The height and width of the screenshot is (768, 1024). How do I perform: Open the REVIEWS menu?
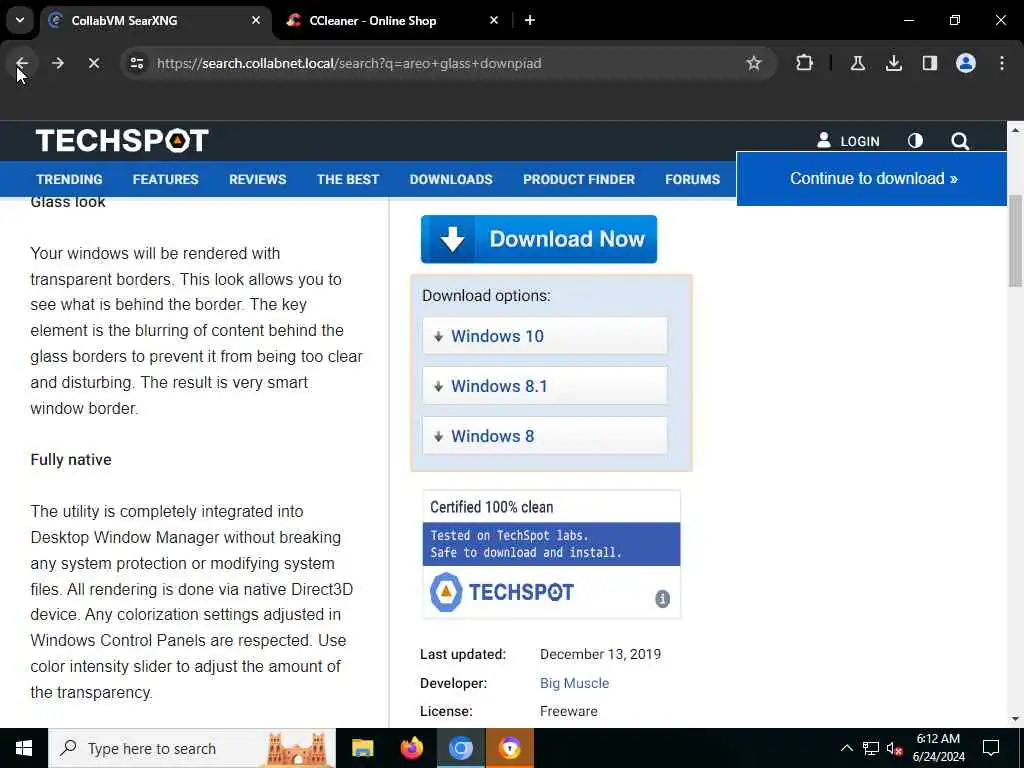tap(257, 179)
